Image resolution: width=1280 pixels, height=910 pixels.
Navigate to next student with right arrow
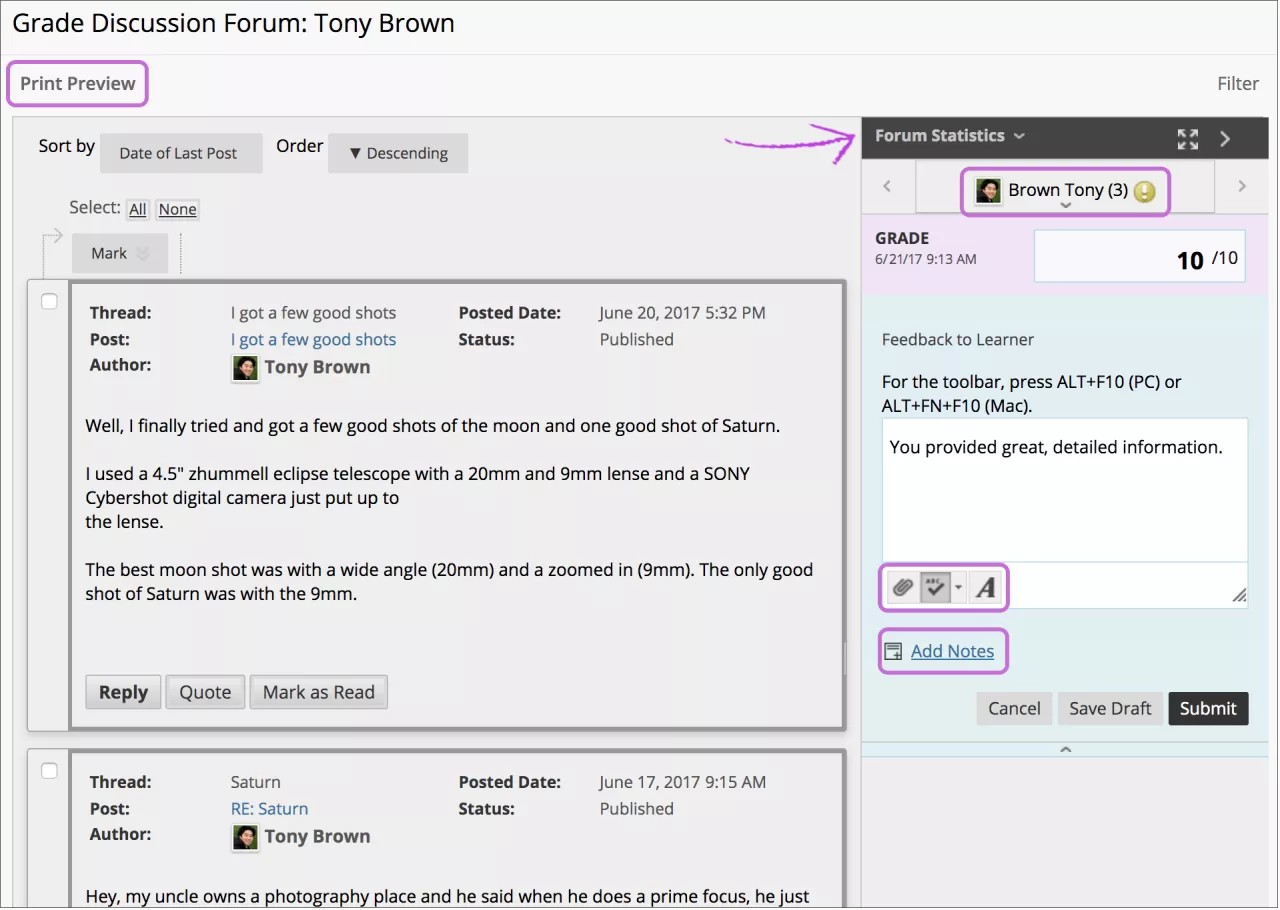tap(1242, 186)
